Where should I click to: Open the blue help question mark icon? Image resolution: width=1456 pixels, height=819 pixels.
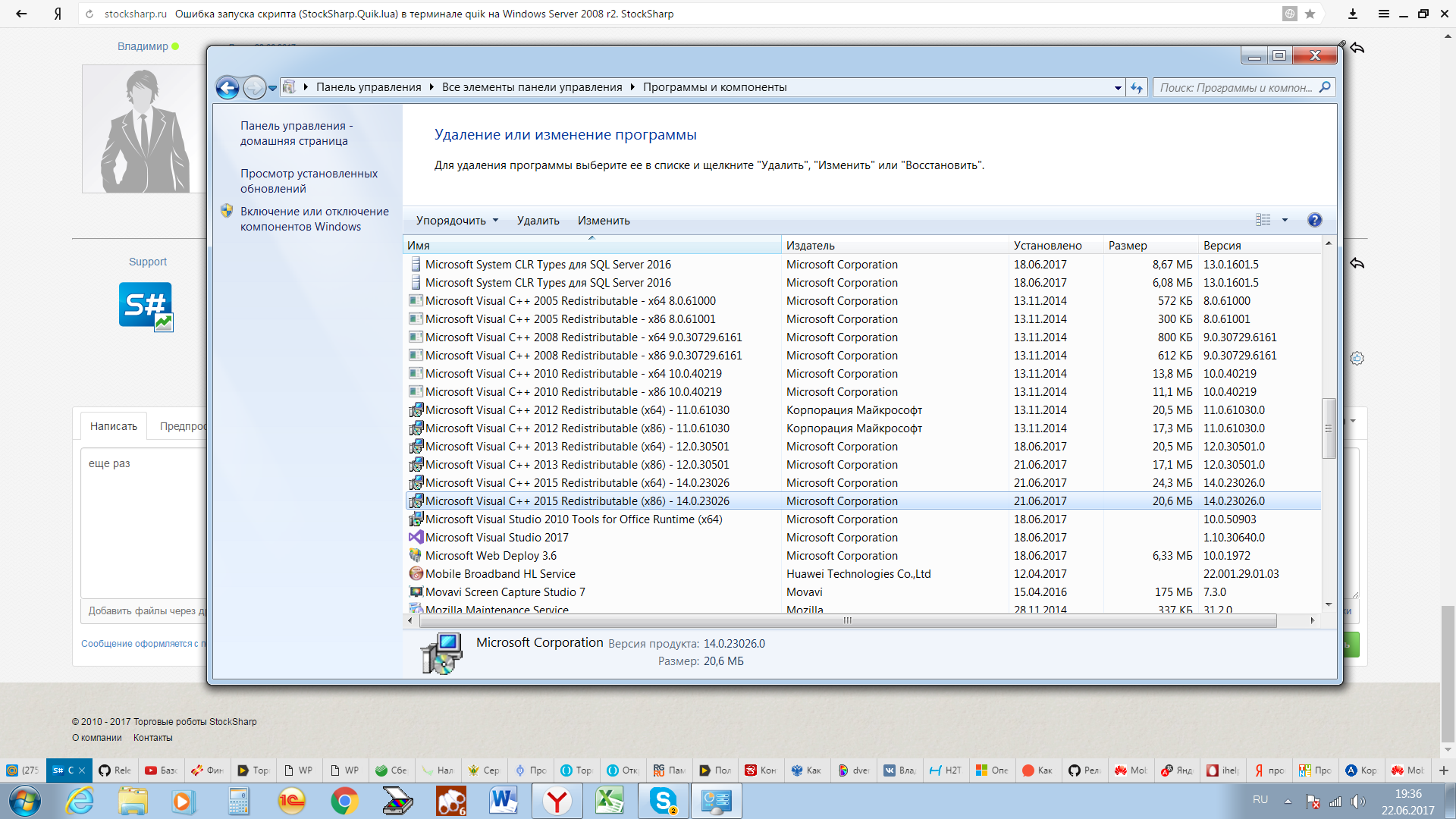point(1315,220)
